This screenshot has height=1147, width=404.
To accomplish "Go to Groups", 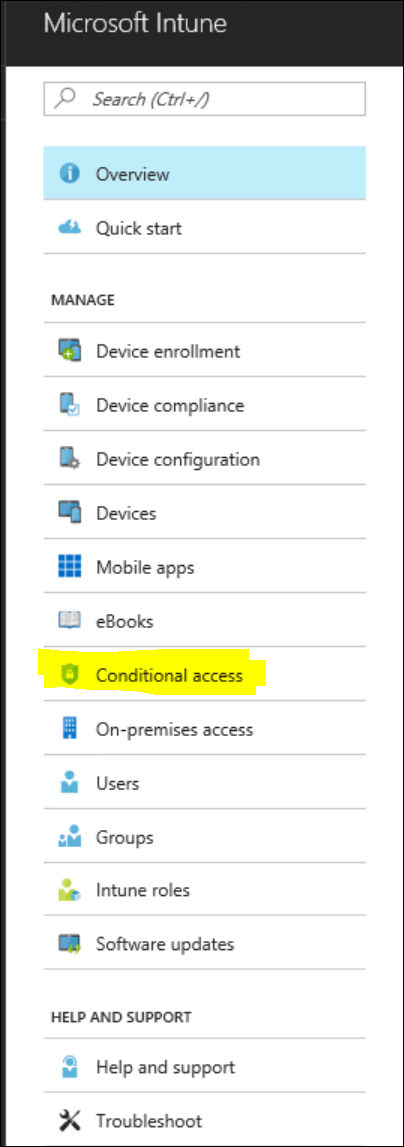I will [x=205, y=837].
